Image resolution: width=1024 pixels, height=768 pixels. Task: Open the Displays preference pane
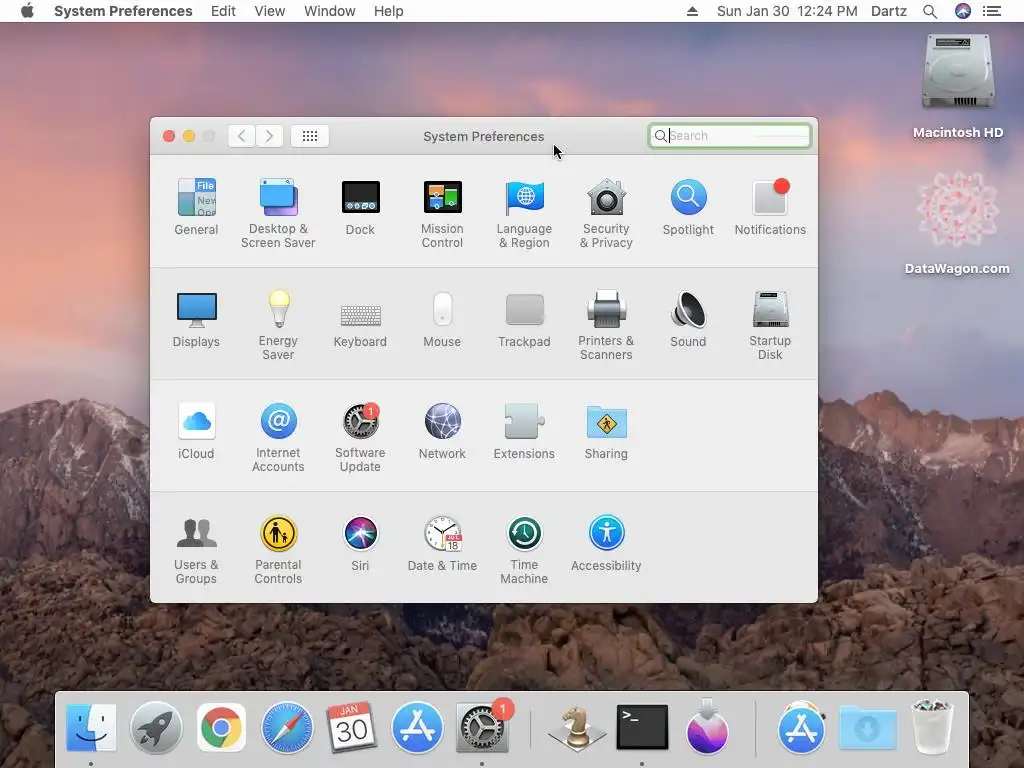tap(196, 319)
